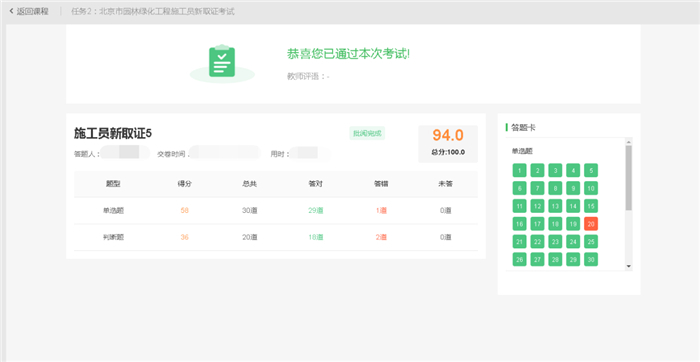Click the 判断题 row label
The height and width of the screenshot is (362, 700).
[x=113, y=237]
